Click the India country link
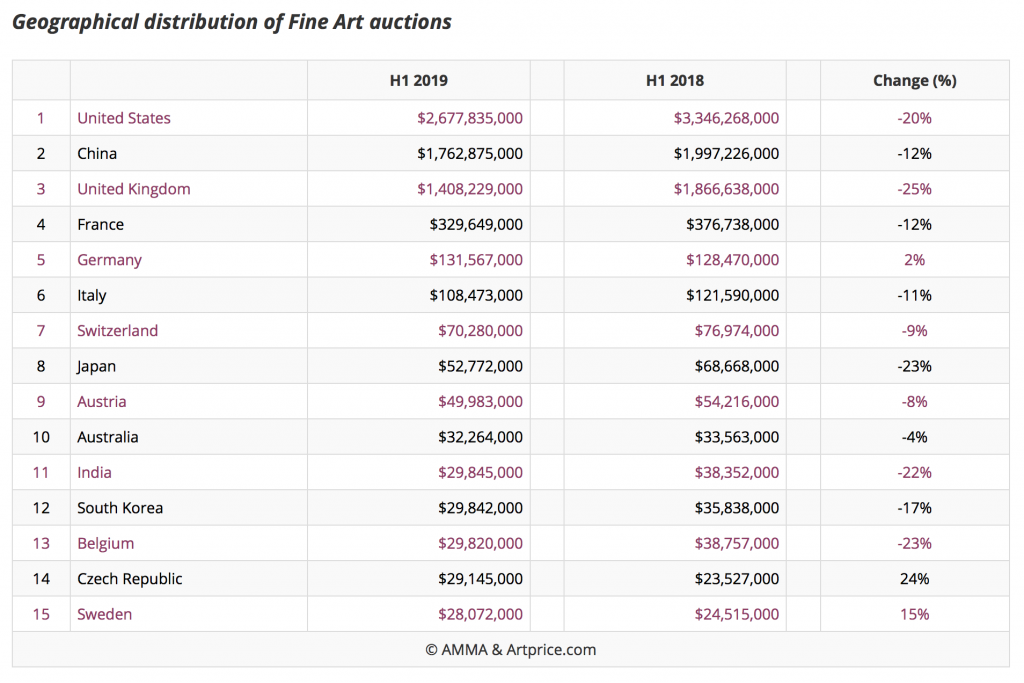This screenshot has width=1024, height=683. coord(93,472)
